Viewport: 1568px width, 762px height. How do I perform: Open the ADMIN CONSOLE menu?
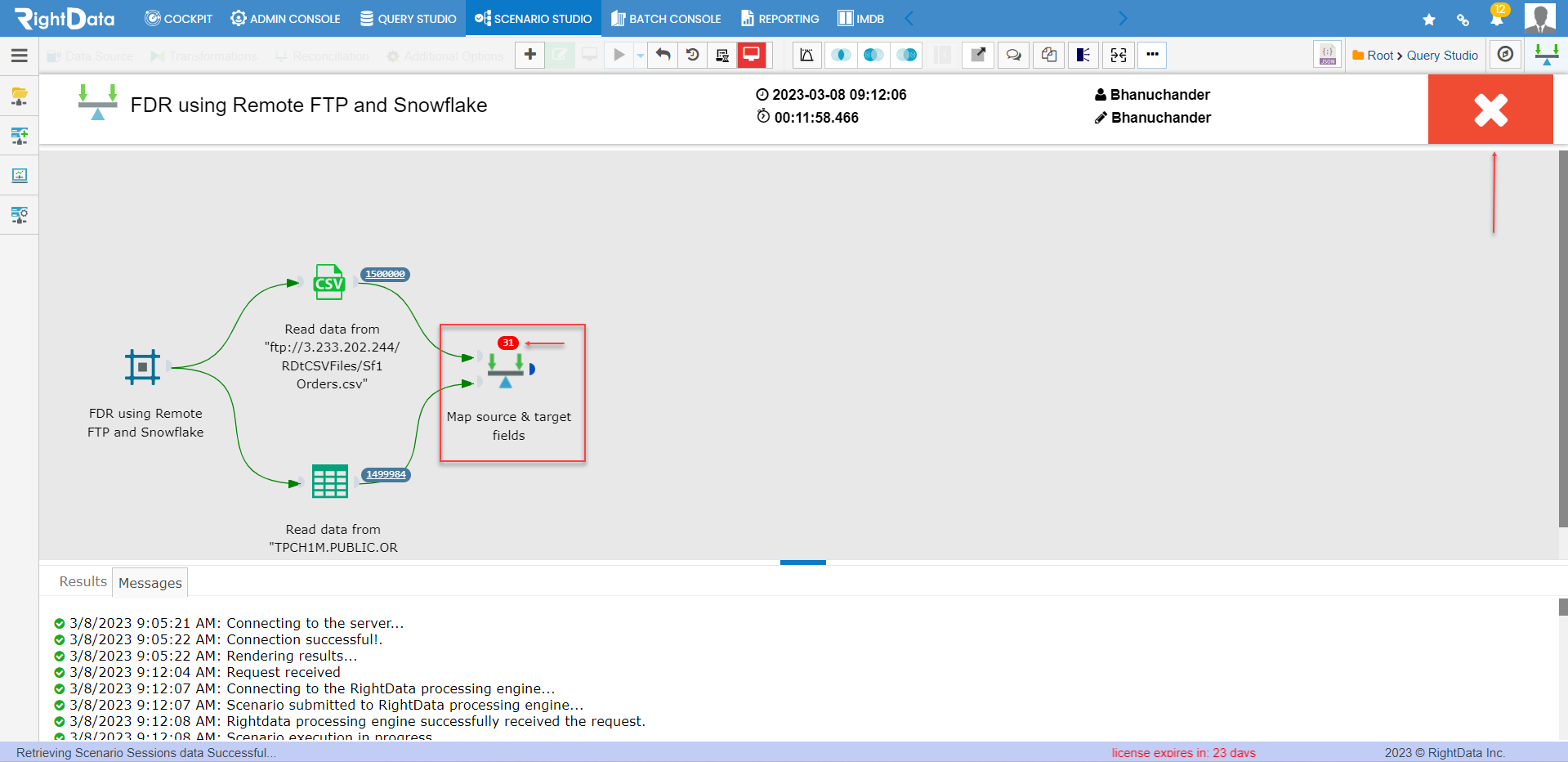click(x=285, y=18)
